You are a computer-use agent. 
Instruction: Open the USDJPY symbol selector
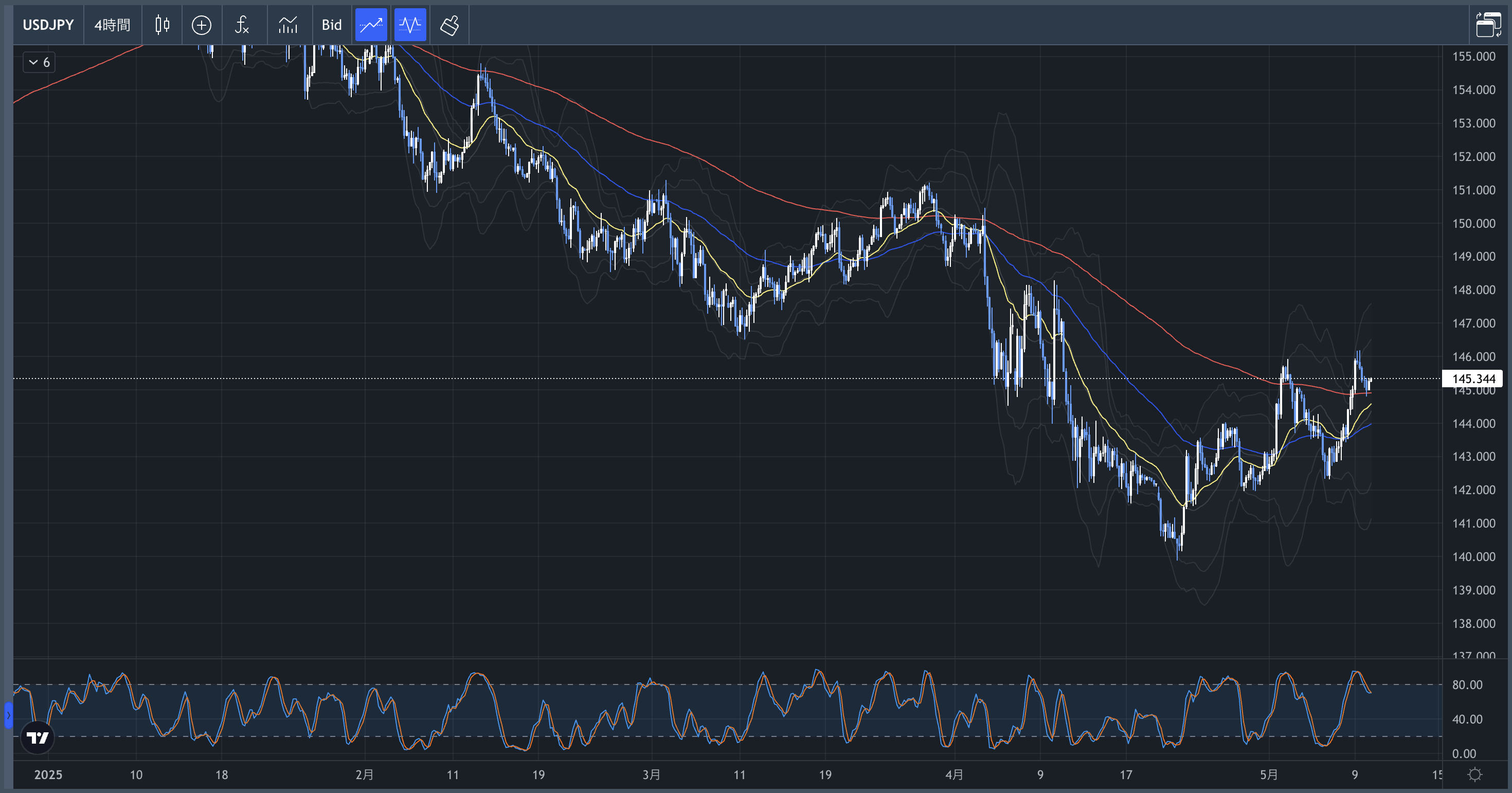[48, 25]
